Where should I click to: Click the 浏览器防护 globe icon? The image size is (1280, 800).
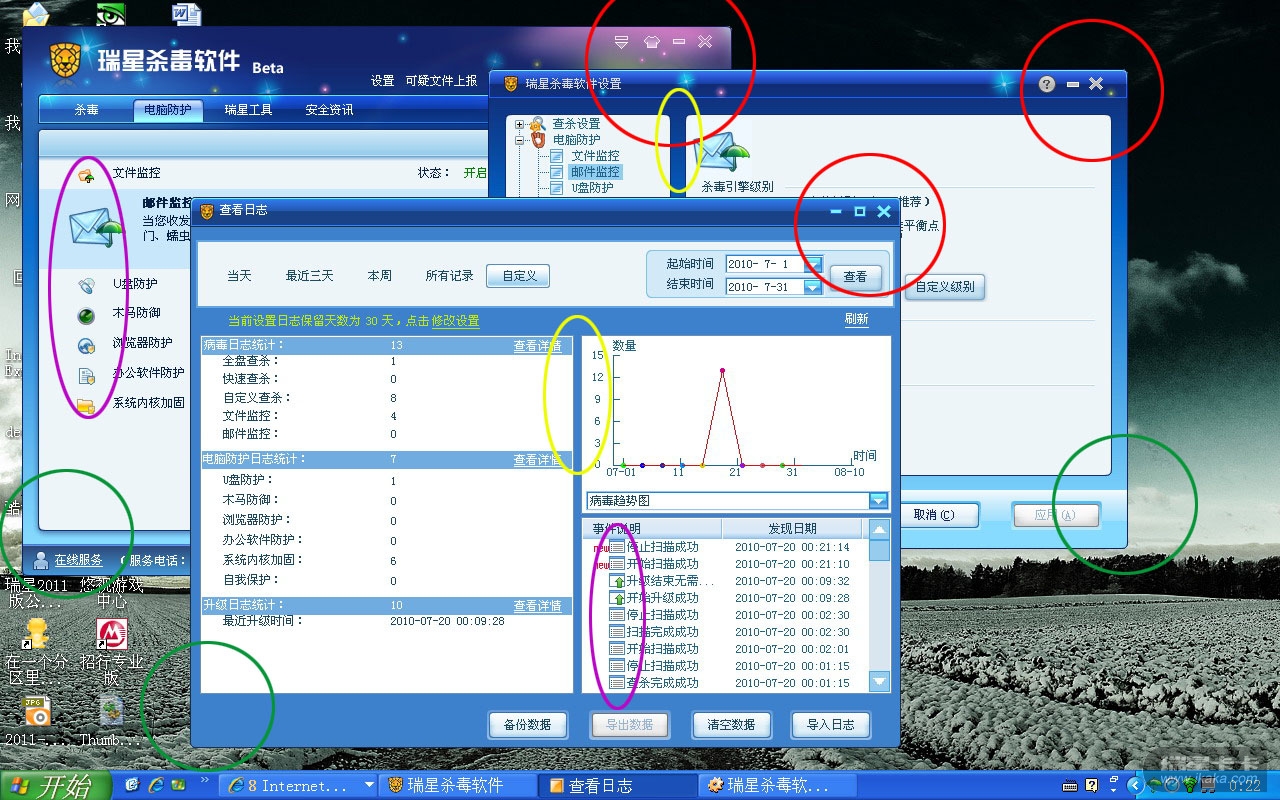click(x=87, y=346)
